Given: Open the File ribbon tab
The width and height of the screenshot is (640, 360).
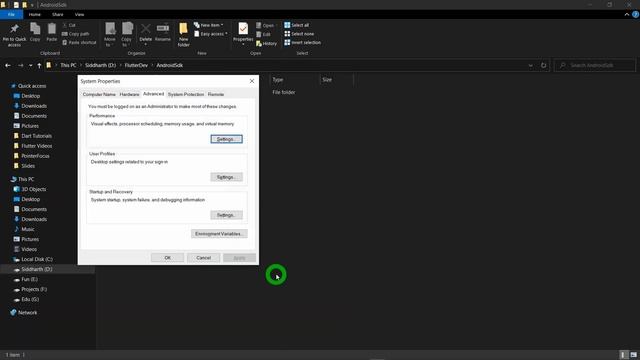Looking at the screenshot, I should click(x=11, y=14).
